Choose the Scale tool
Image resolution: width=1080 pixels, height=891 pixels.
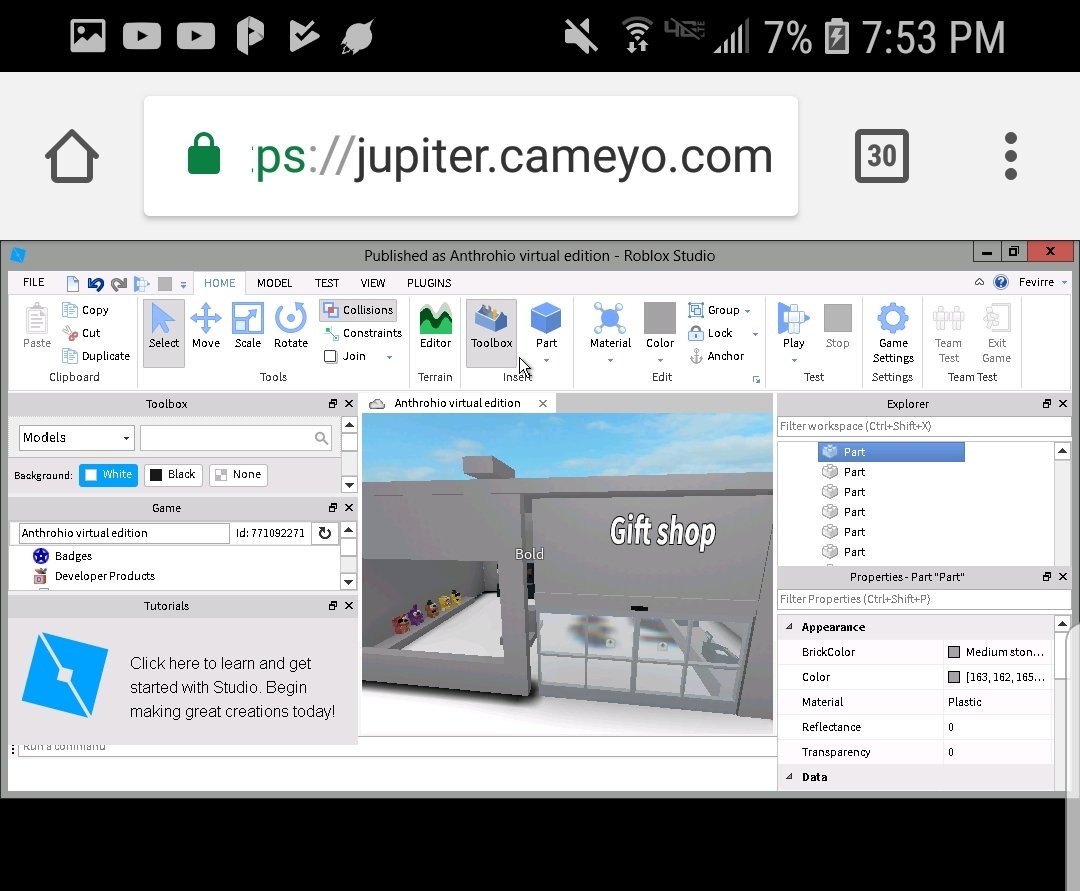tap(247, 326)
